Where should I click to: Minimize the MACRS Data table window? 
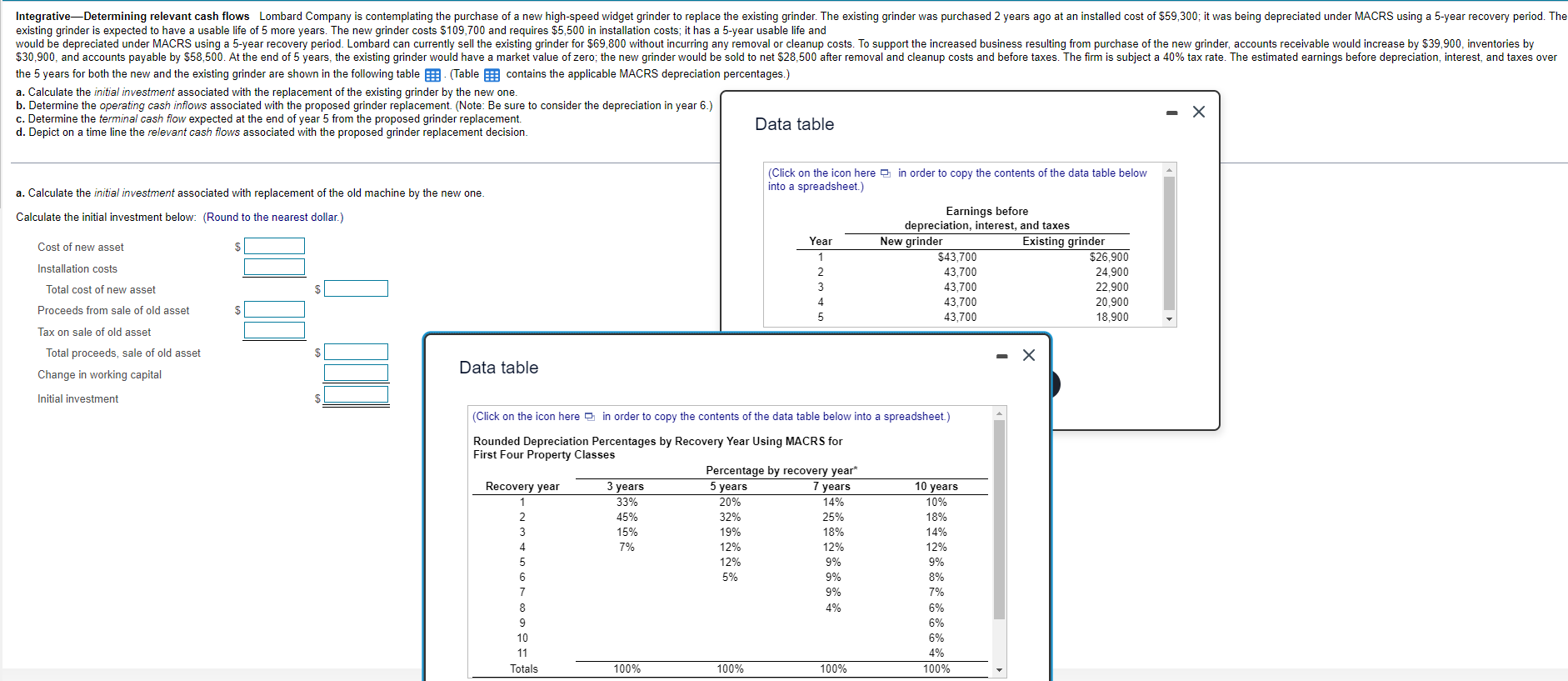click(1002, 357)
